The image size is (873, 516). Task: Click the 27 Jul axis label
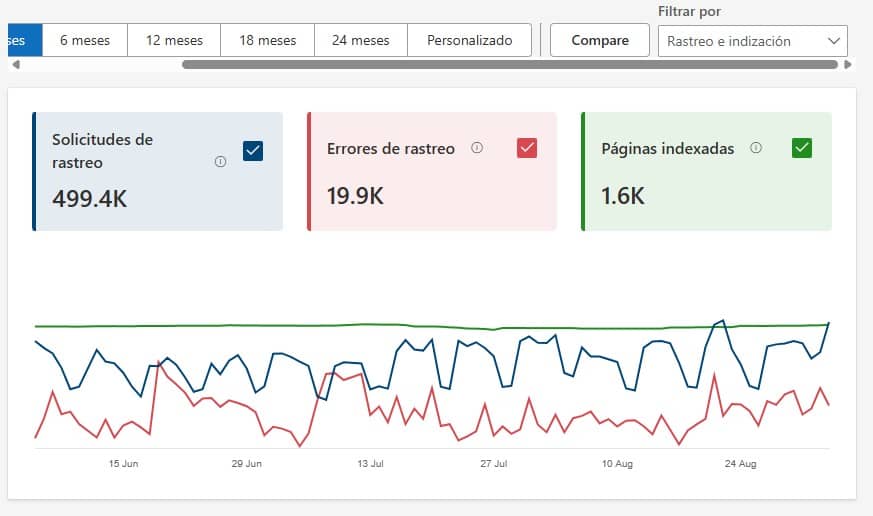point(494,463)
